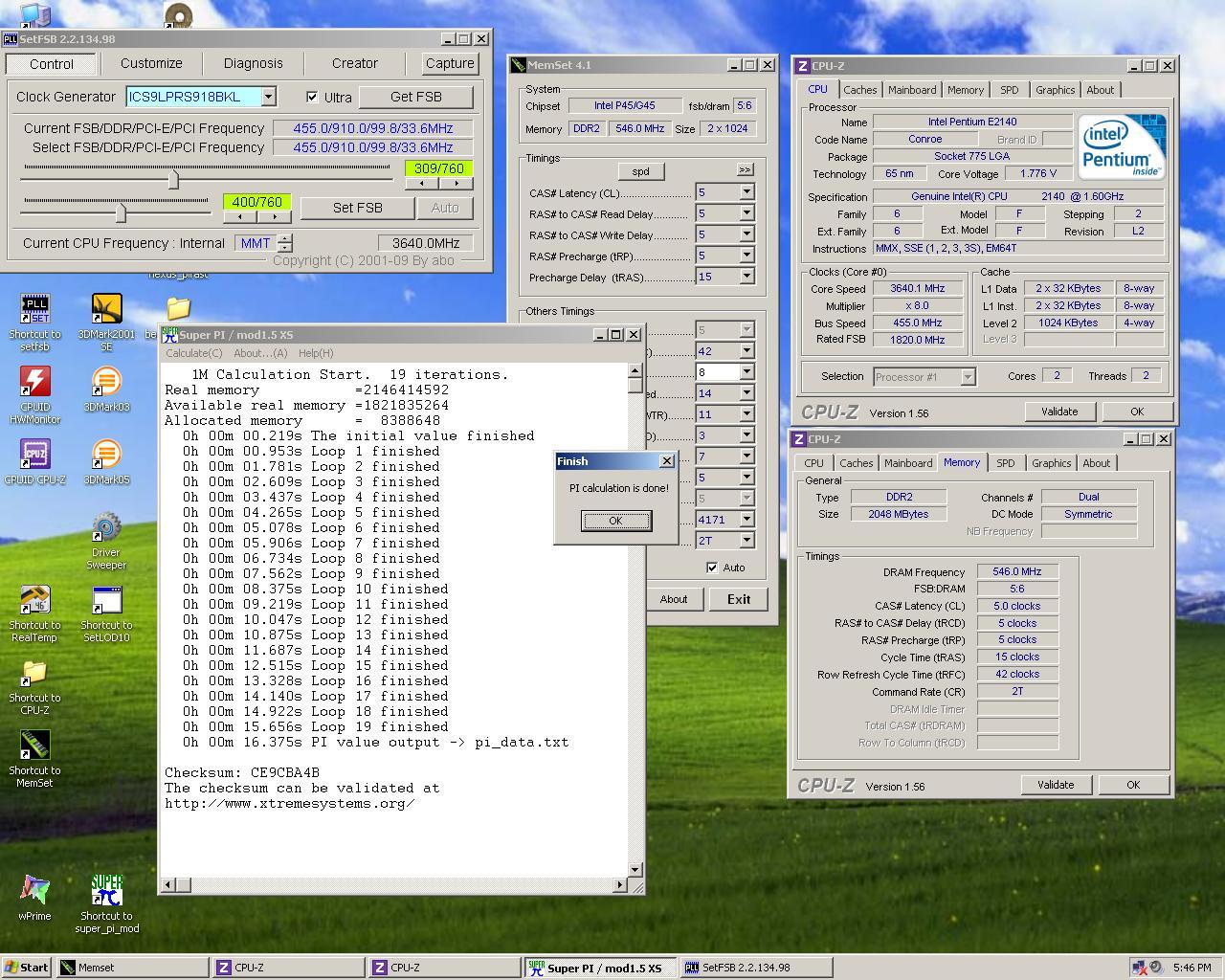1225x980 pixels.
Task: Open Shortcut to super_pi_mod icon
Action: click(106, 904)
